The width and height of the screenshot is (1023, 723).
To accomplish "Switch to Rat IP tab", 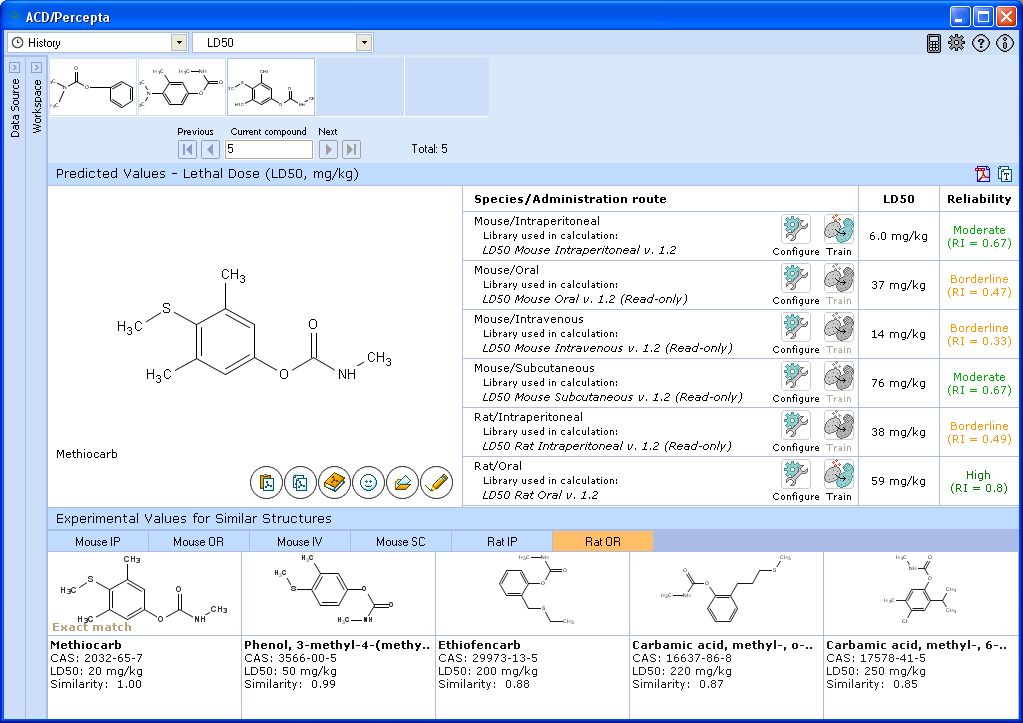I will click(x=502, y=542).
